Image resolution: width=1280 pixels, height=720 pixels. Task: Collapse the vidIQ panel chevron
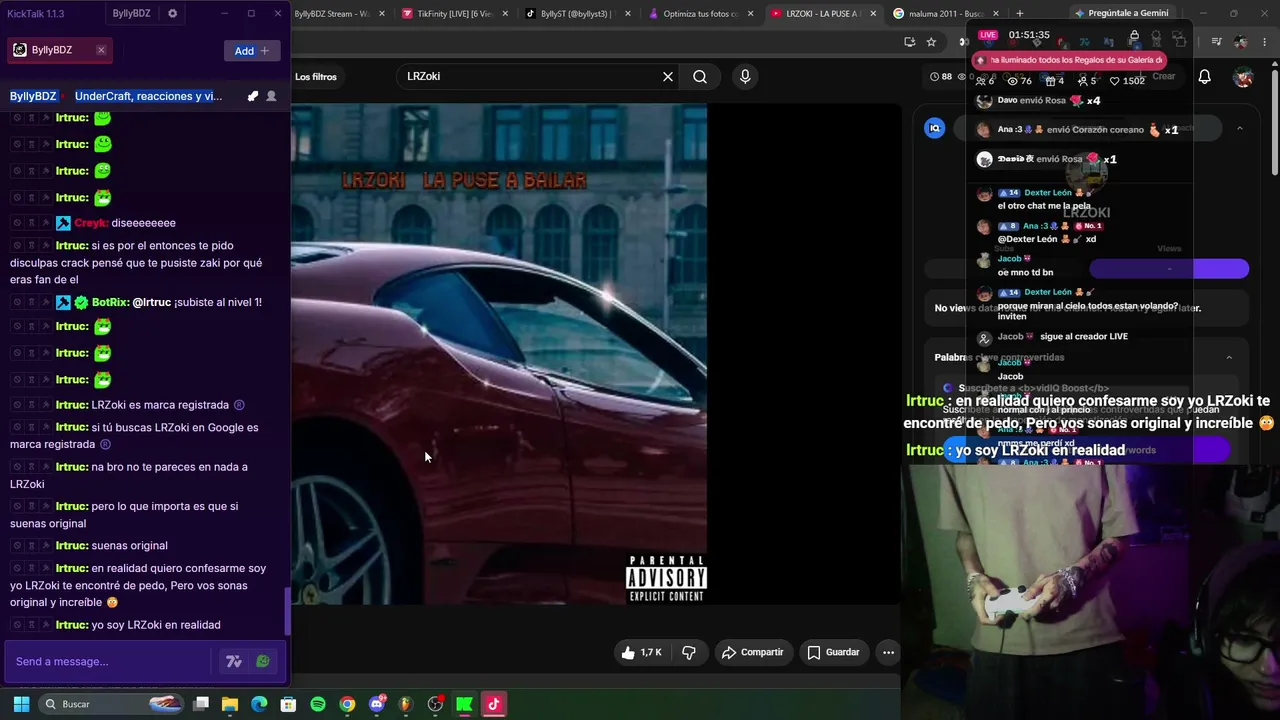[x=1239, y=128]
